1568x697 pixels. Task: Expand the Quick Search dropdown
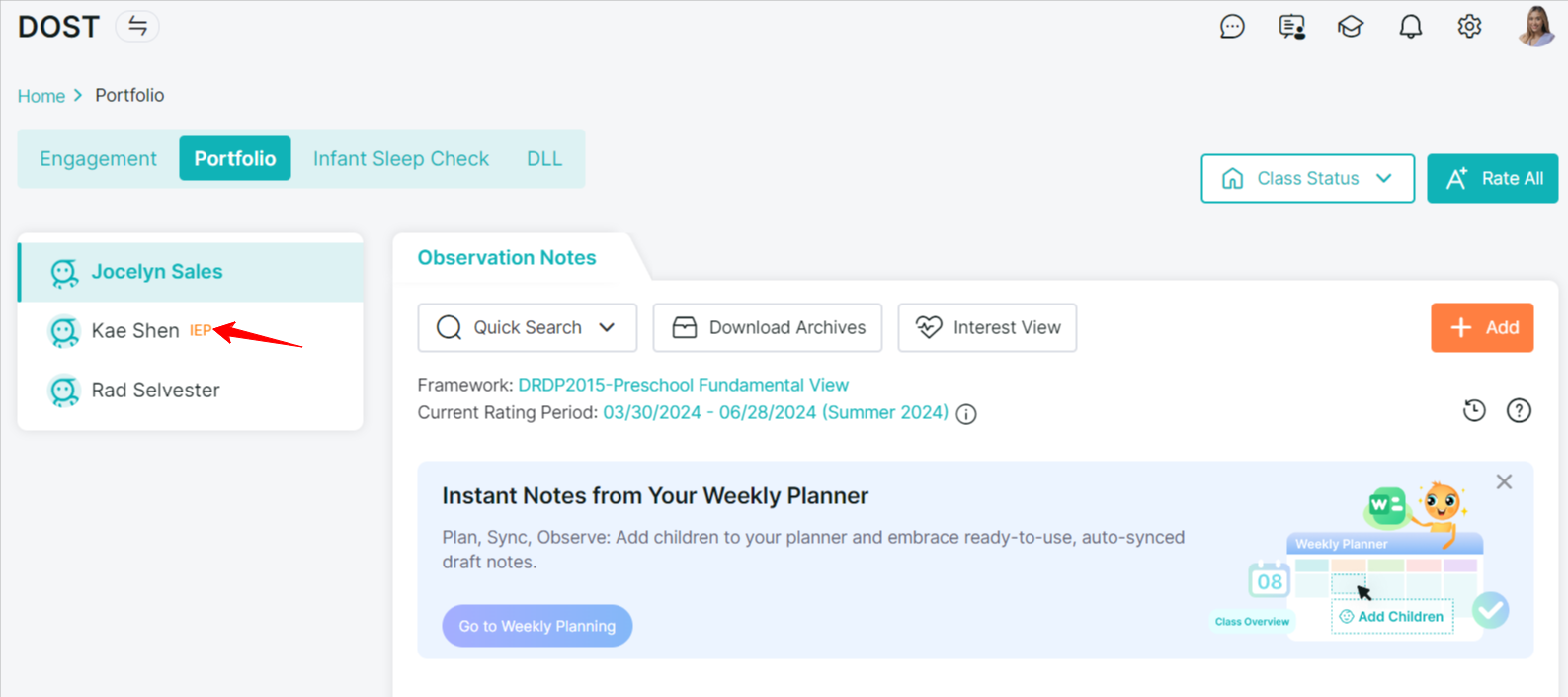(527, 328)
